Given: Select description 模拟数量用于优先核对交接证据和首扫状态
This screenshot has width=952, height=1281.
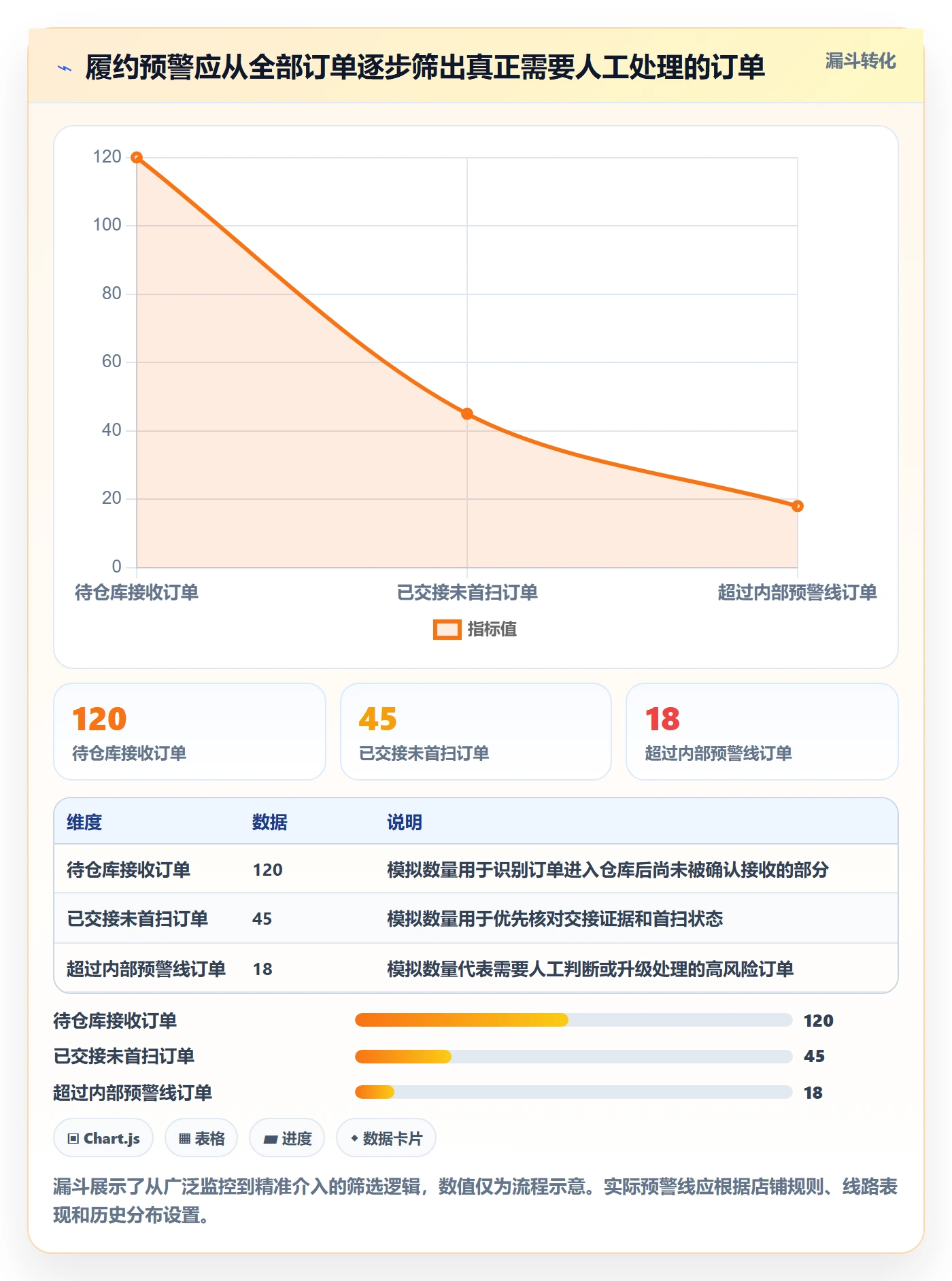Looking at the screenshot, I should [555, 919].
